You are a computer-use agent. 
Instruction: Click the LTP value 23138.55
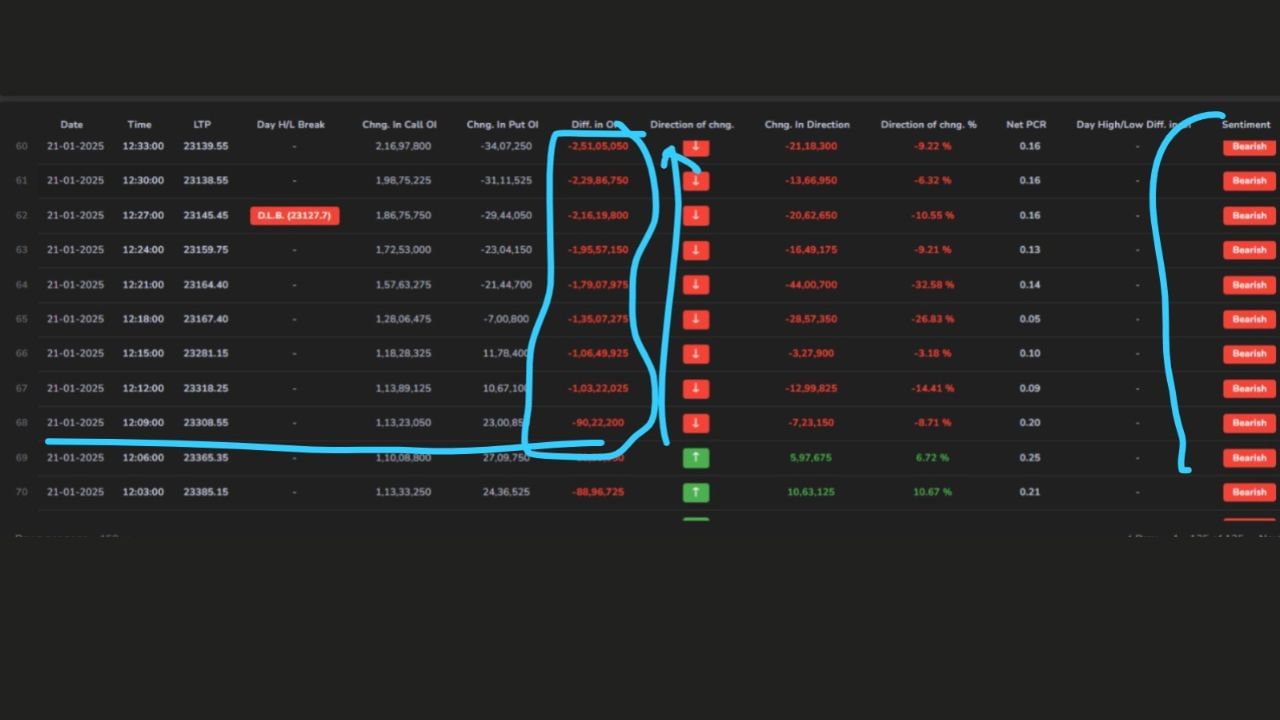206,181
